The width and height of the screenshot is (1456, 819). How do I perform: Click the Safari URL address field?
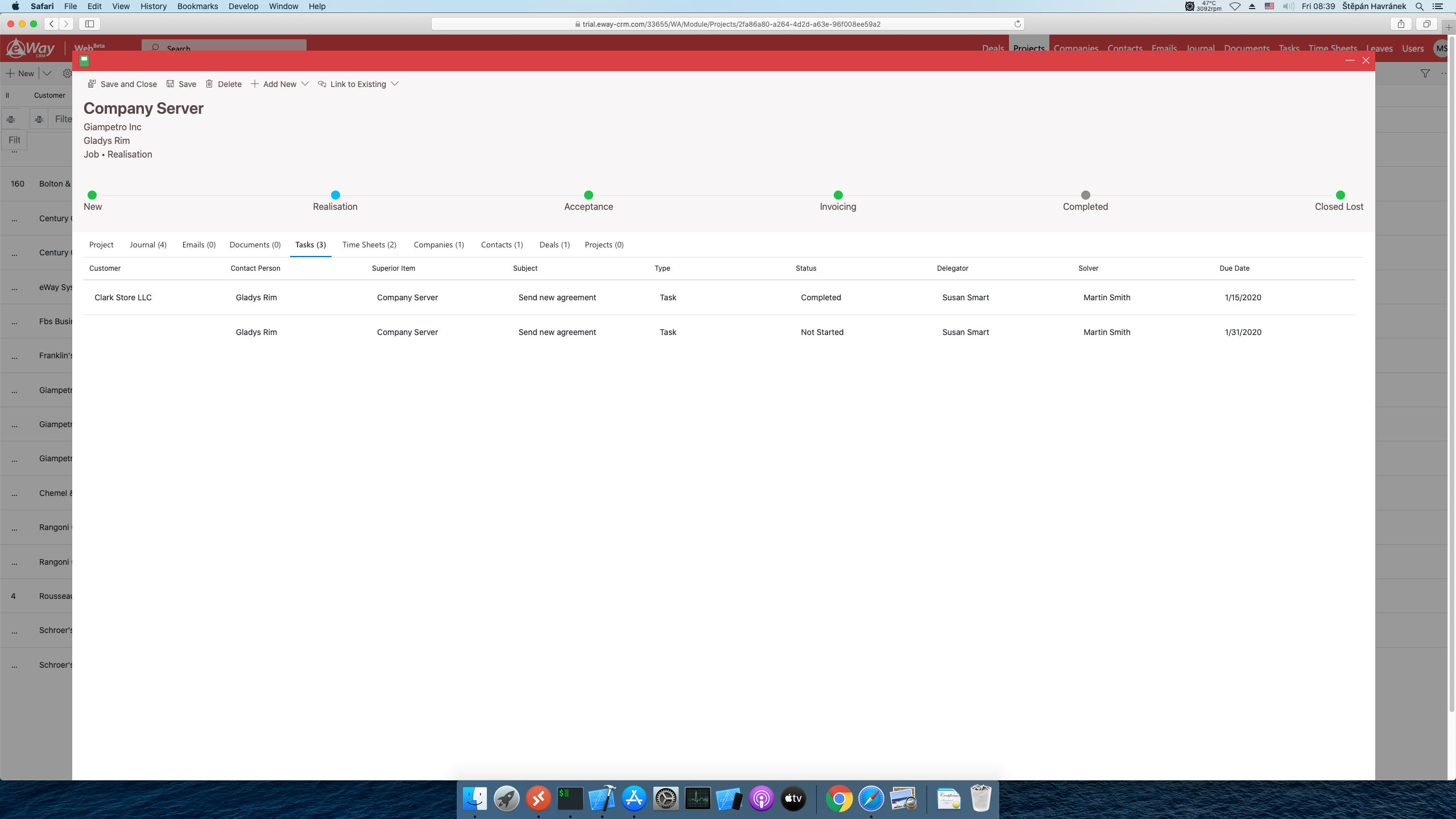click(728, 24)
